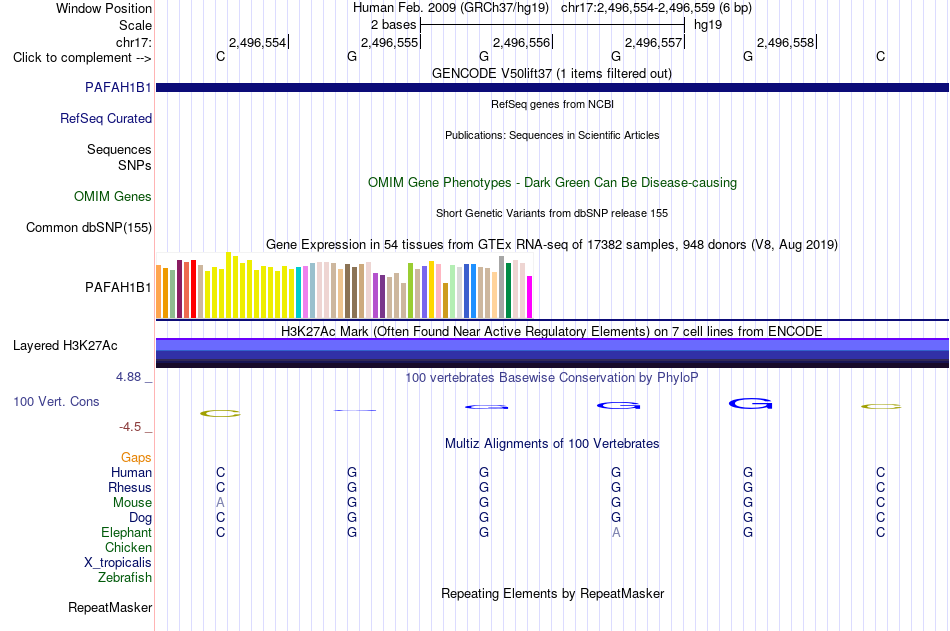
Task: Open the RefSeq Curated track label
Action: (105, 119)
